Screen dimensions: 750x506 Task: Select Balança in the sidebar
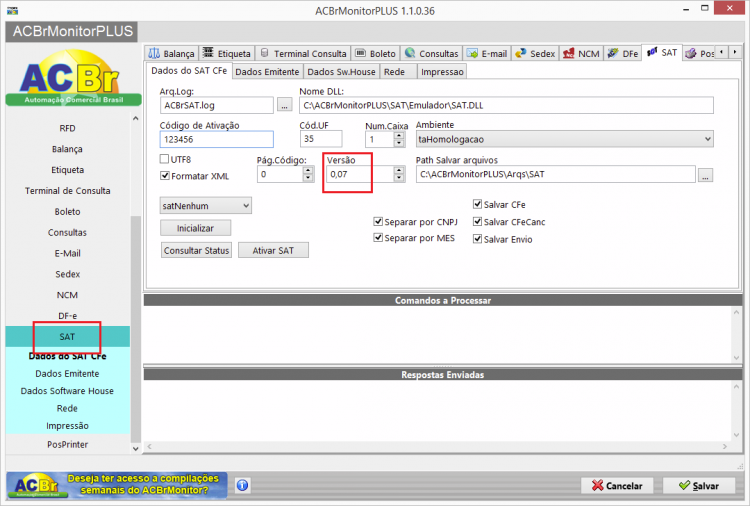(67, 149)
